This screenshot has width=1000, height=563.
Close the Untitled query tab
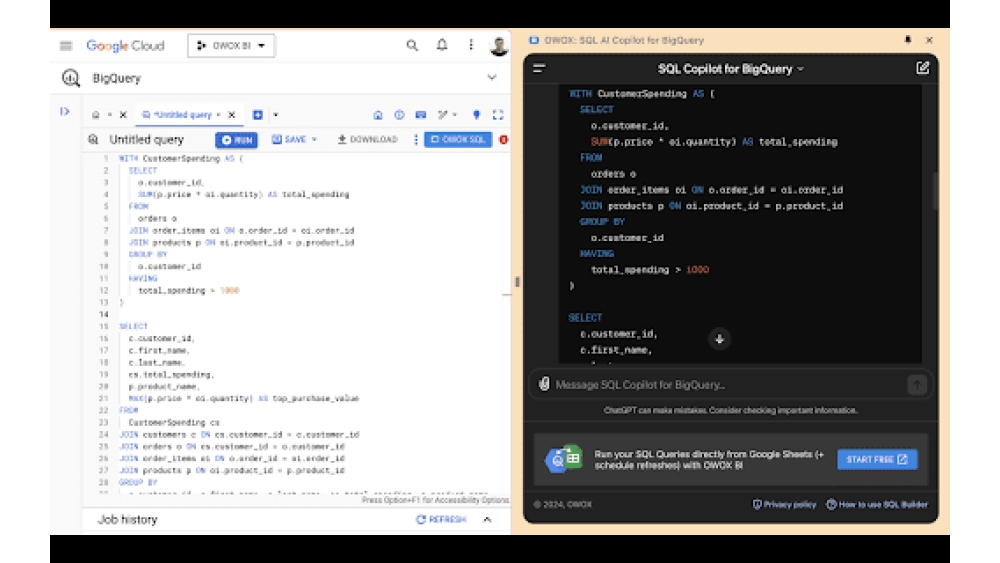click(x=232, y=115)
